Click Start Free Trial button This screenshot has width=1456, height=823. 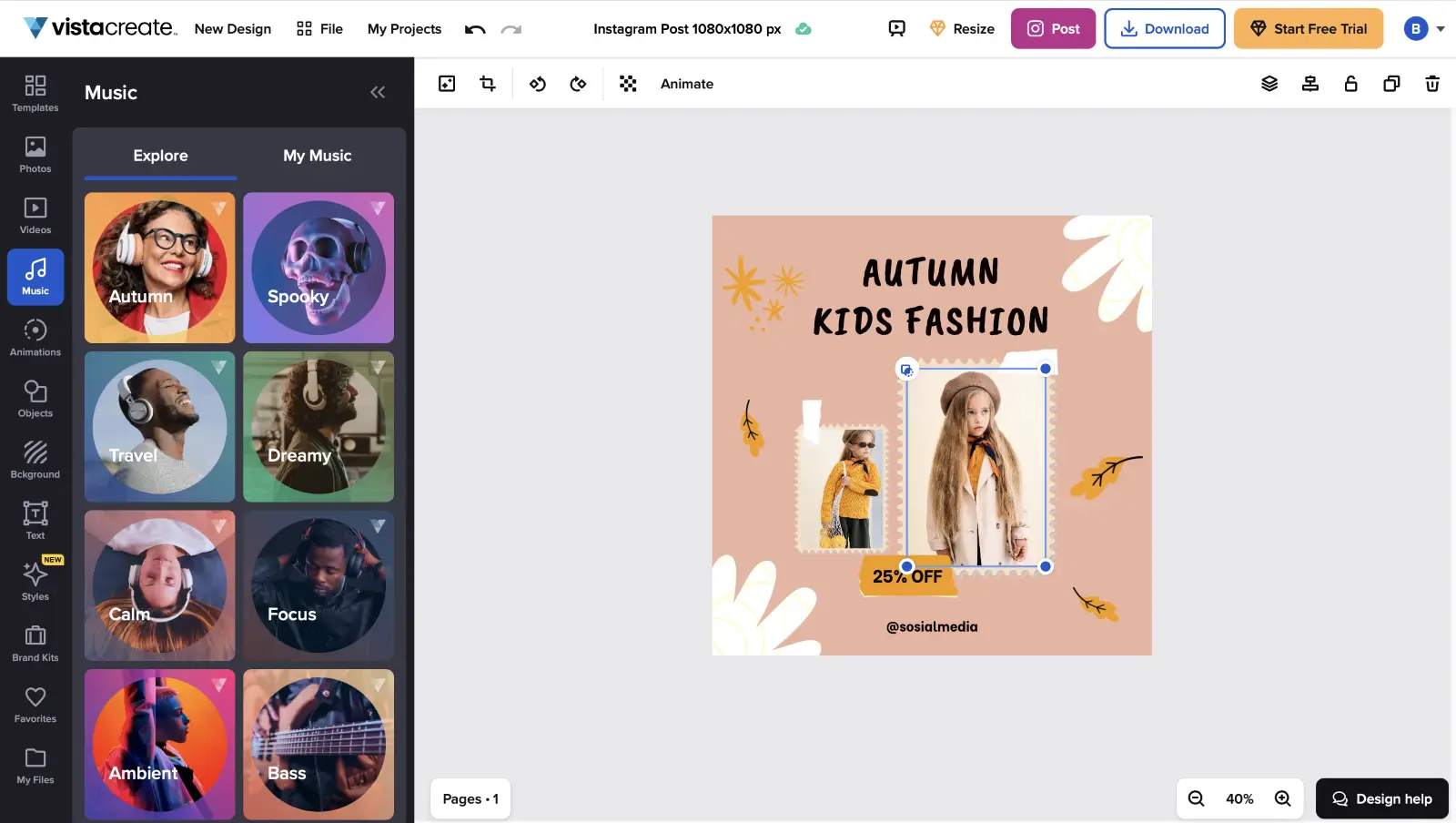(1309, 28)
